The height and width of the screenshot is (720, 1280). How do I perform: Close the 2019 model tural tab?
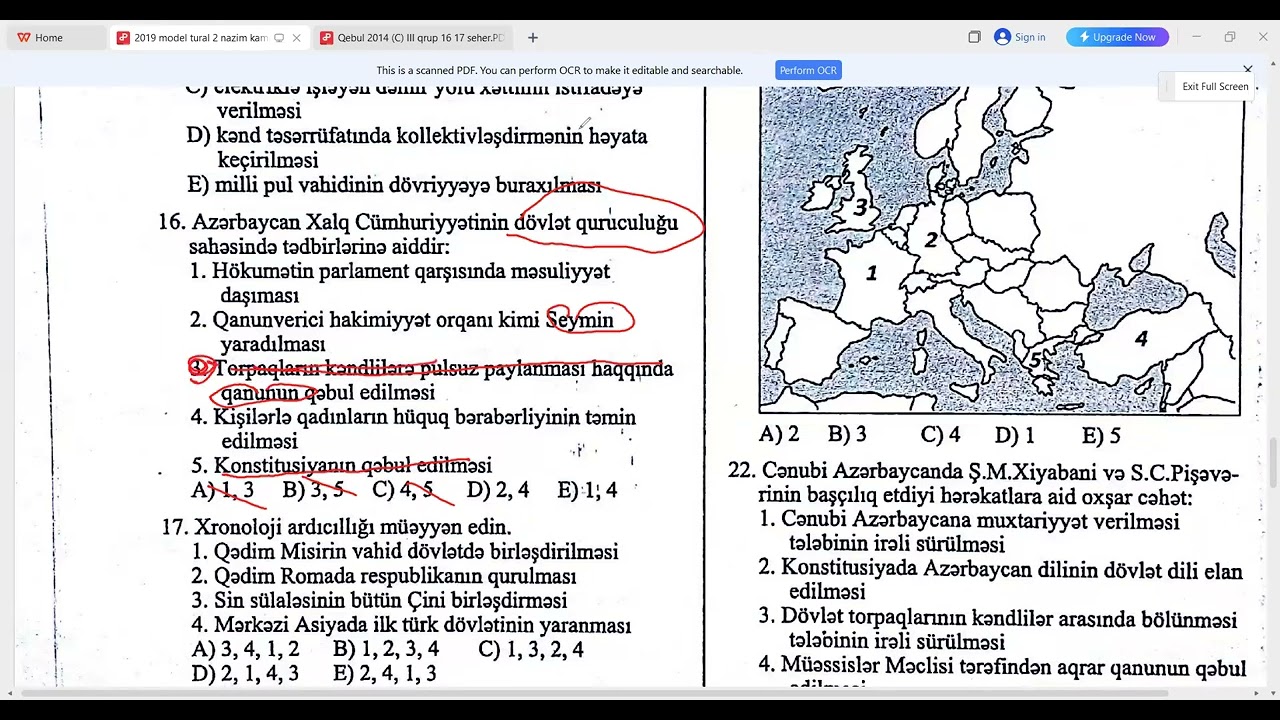coord(297,38)
